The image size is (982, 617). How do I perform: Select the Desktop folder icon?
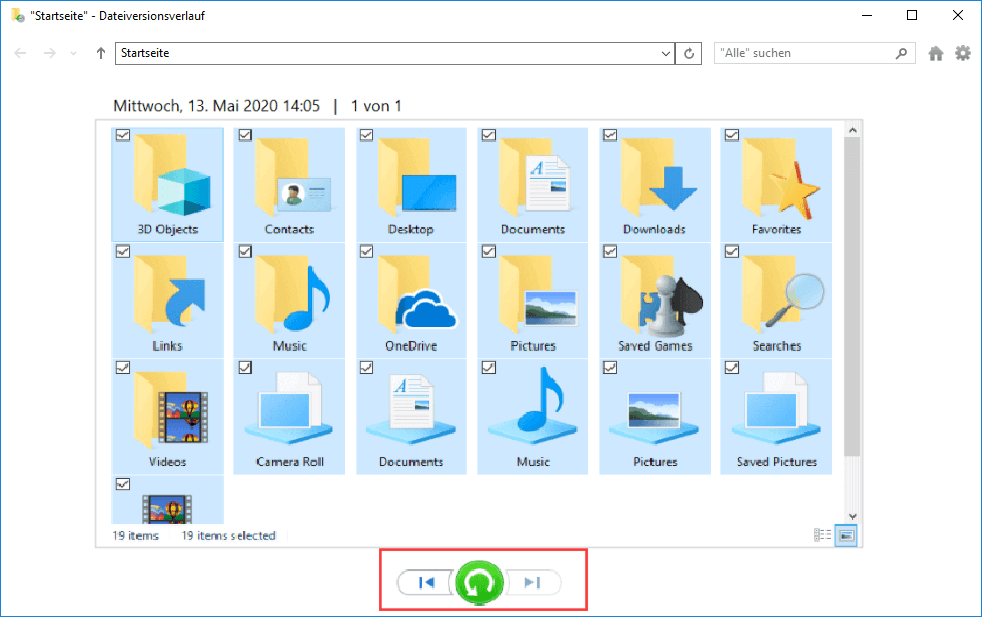click(416, 175)
